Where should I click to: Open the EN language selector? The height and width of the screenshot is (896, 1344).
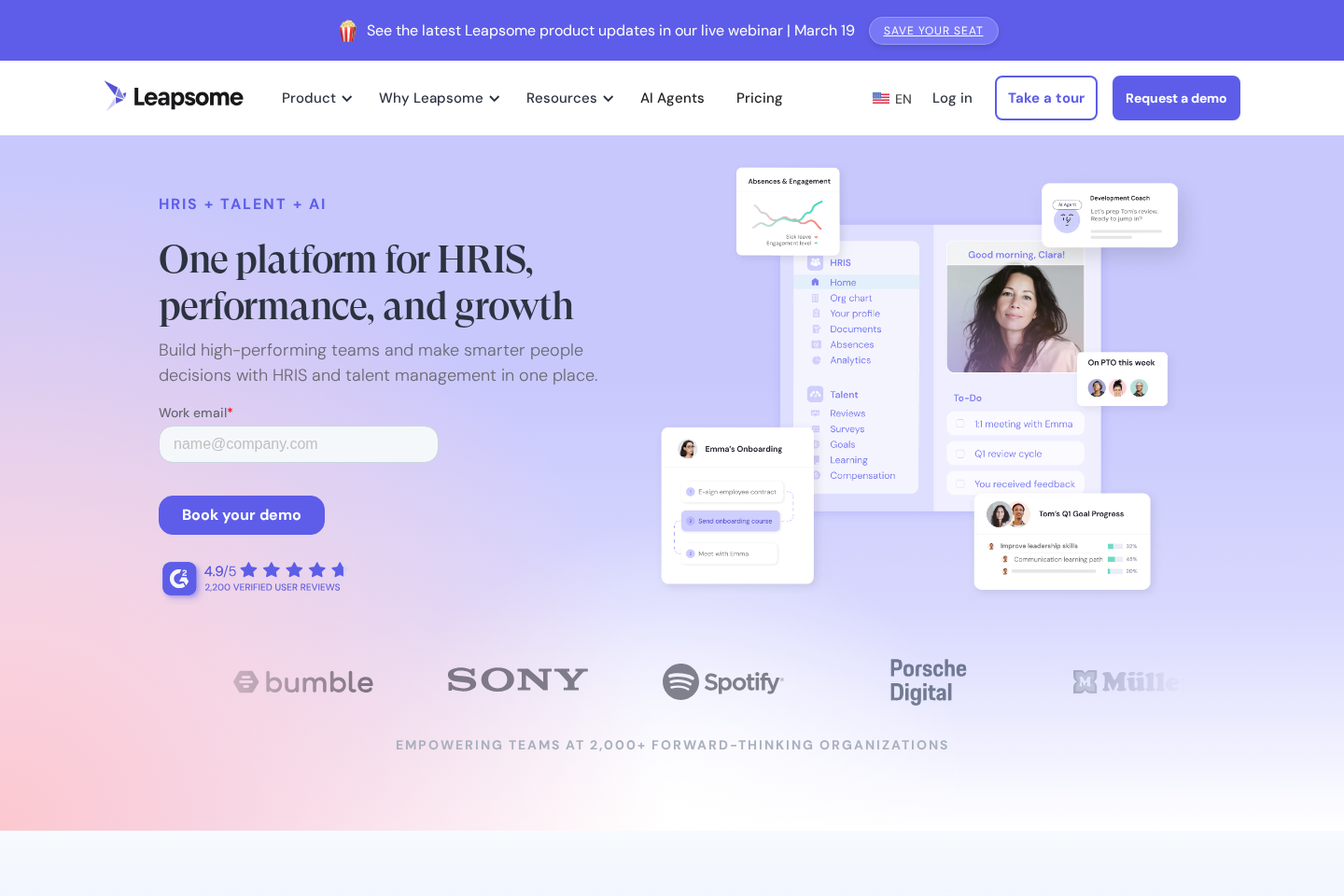(892, 98)
